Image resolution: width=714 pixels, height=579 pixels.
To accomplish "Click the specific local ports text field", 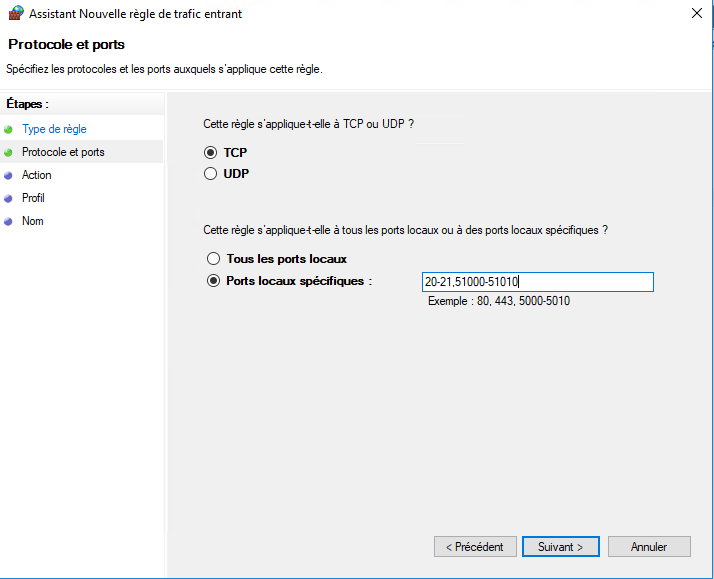I will pyautogui.click(x=538, y=282).
